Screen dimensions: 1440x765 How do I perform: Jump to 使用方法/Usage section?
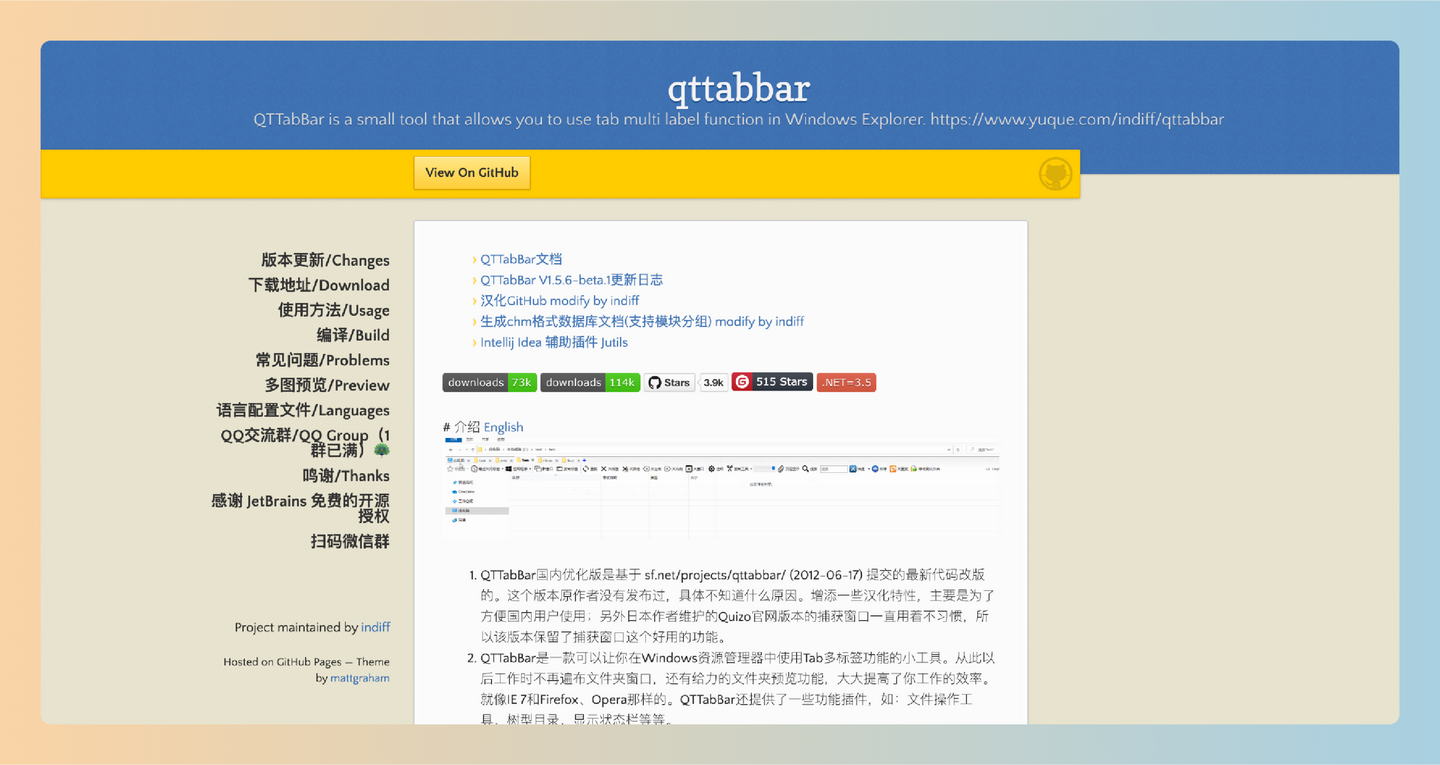pos(334,310)
